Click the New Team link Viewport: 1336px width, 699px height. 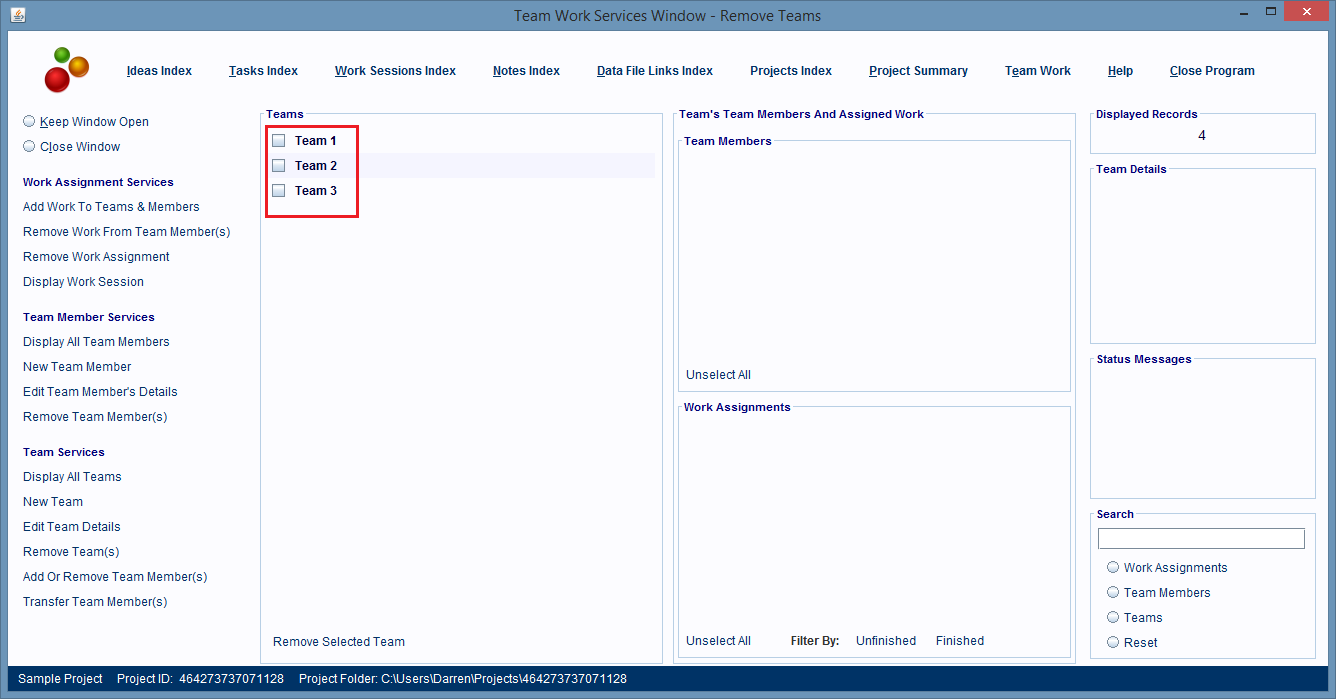(x=53, y=502)
